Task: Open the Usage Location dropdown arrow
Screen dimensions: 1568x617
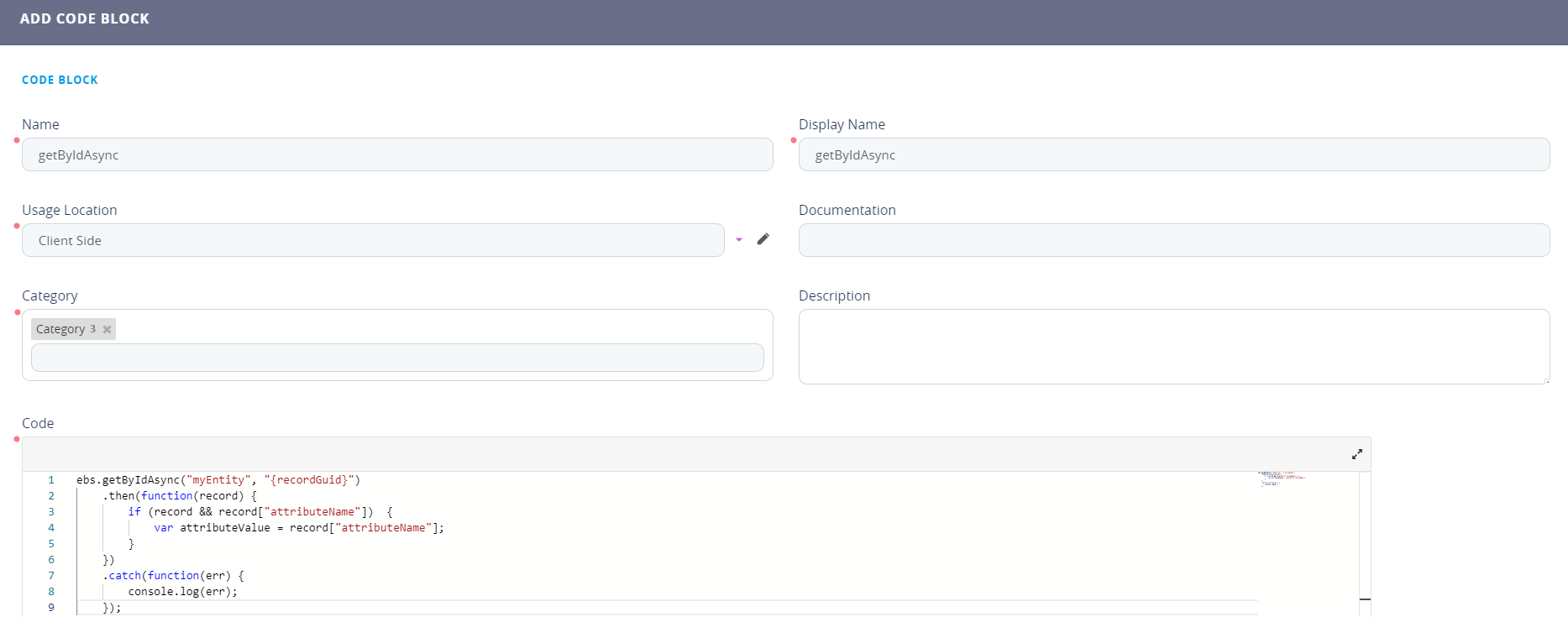Action: point(739,240)
